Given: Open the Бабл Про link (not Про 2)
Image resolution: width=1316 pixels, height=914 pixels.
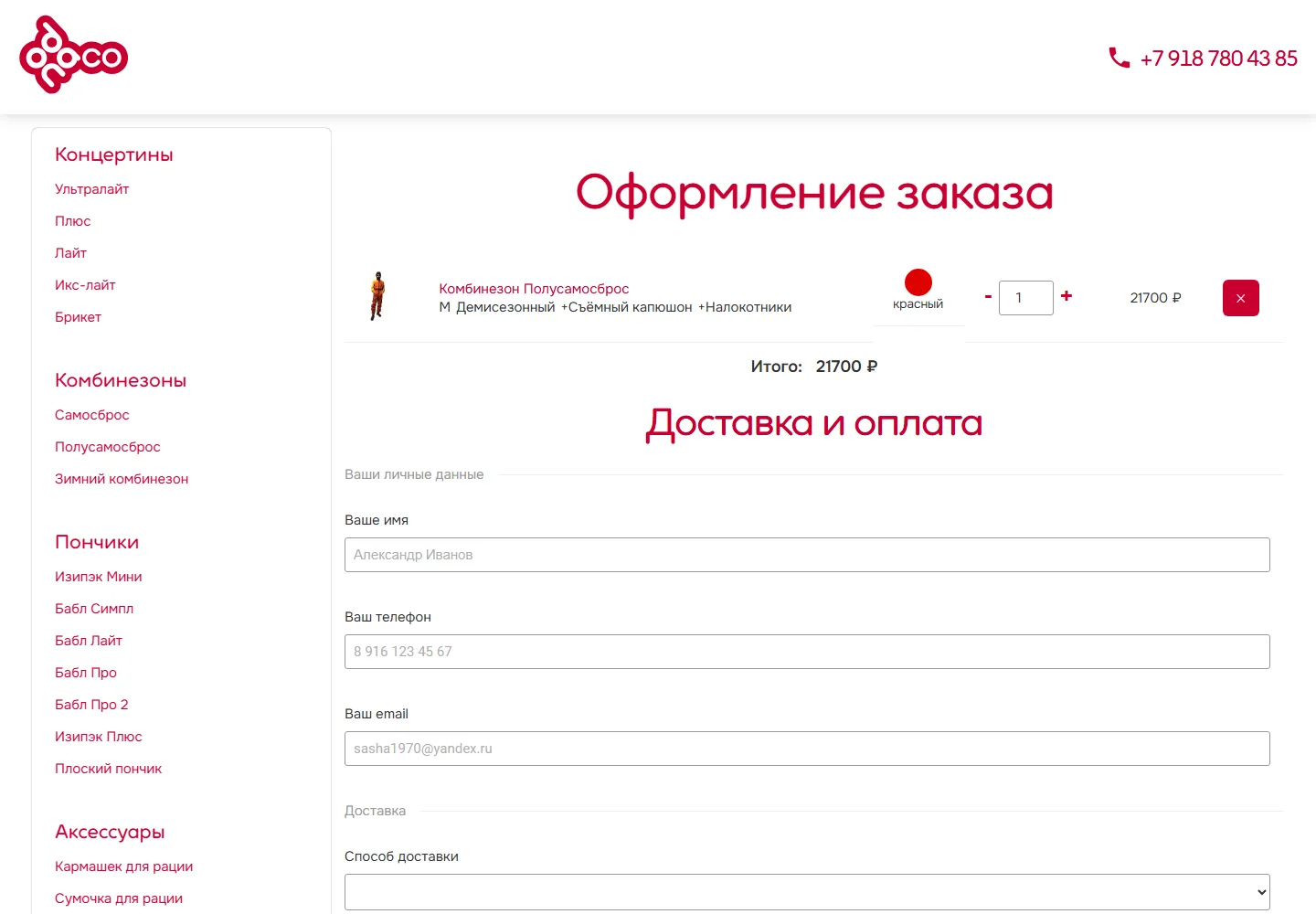Looking at the screenshot, I should [85, 673].
